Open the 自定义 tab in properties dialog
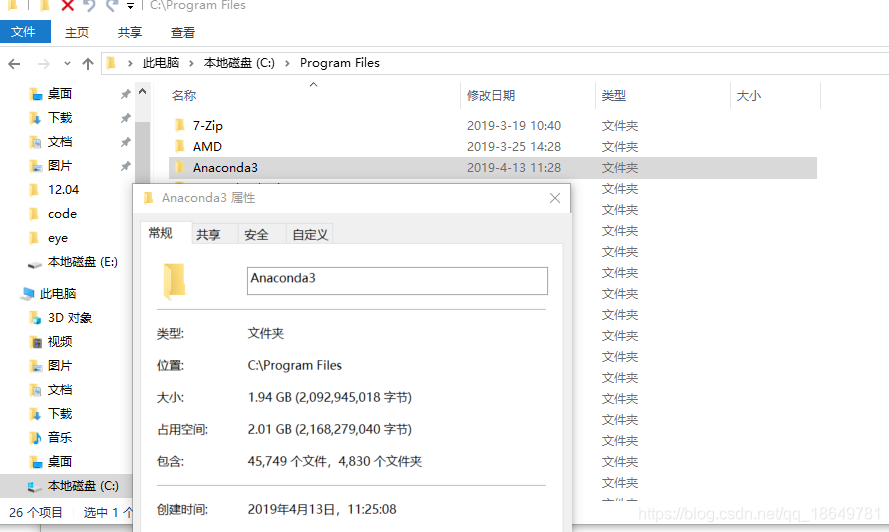Screen dimensions: 889x532 pos(310,234)
